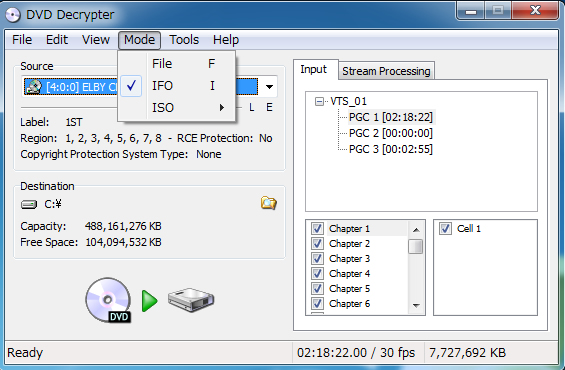Click the chapter list scrollbar thumb
Image resolution: width=565 pixels, height=370 pixels.
[x=415, y=247]
